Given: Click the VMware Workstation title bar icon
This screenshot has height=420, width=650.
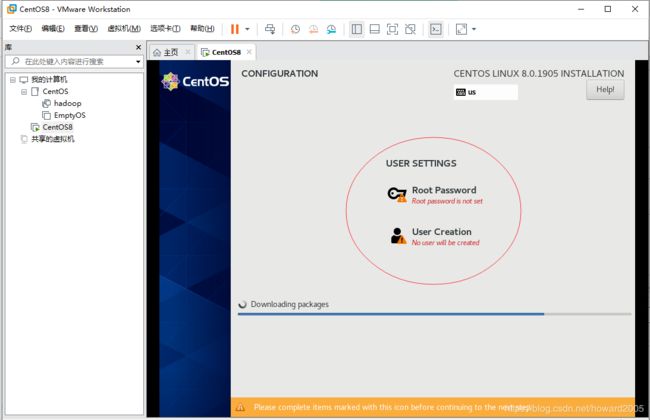Looking at the screenshot, I should (x=12, y=9).
